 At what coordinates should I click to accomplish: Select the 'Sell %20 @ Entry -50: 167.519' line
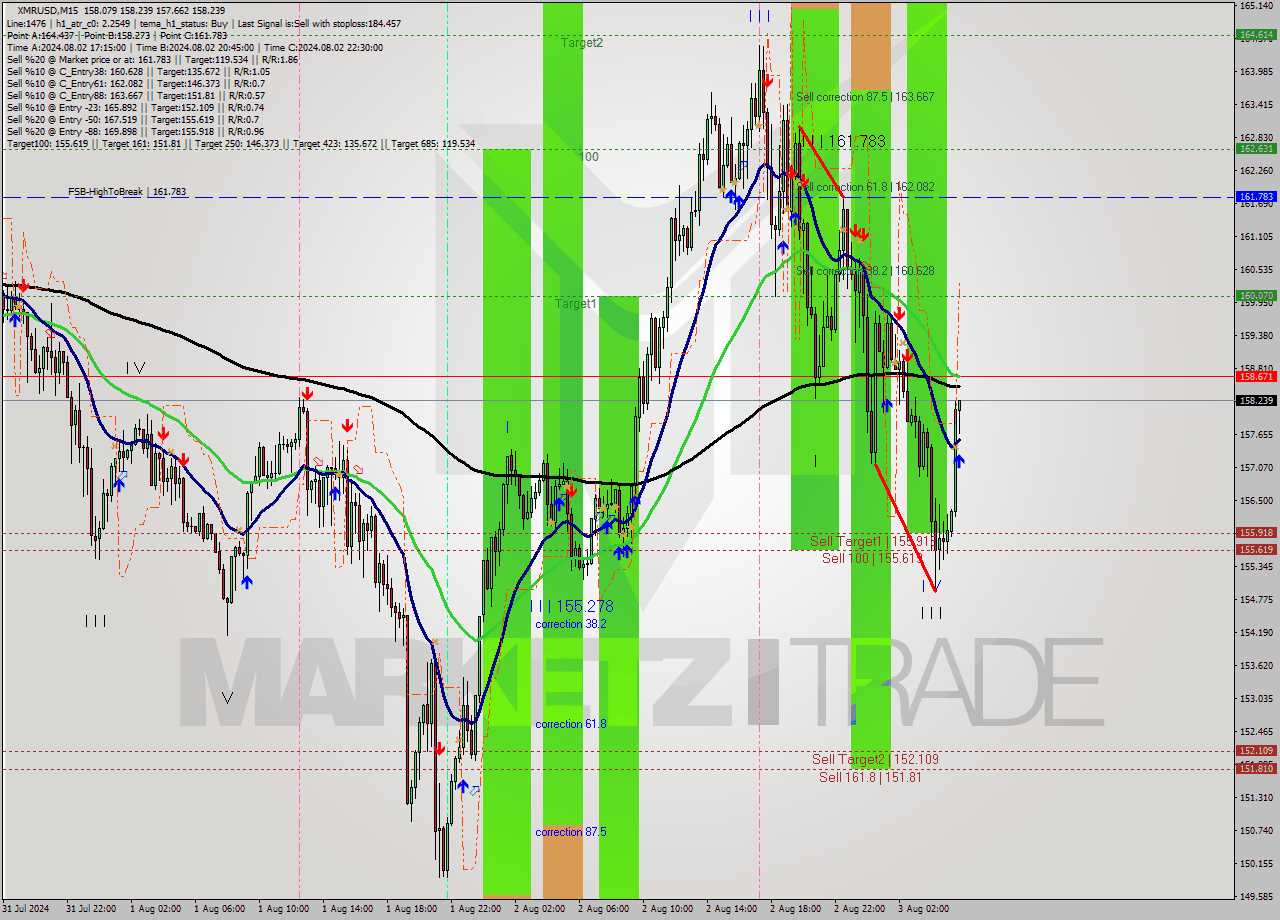132,119
